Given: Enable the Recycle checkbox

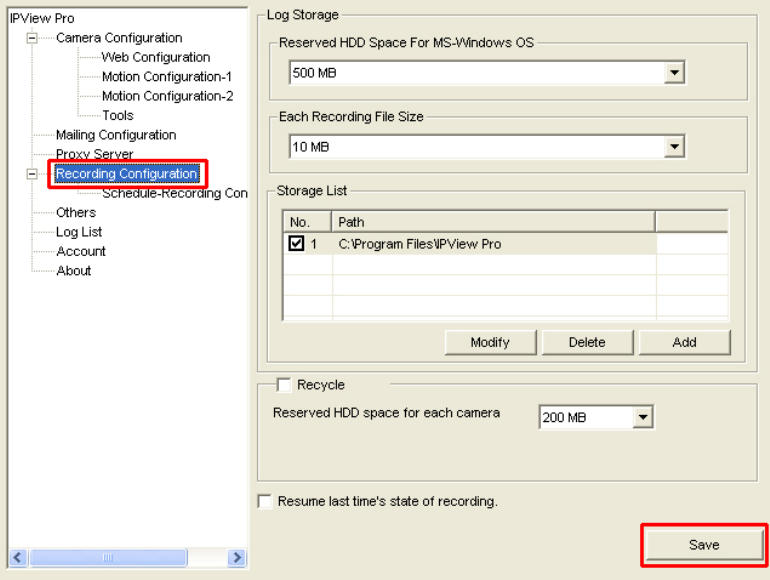Looking at the screenshot, I should 283,385.
